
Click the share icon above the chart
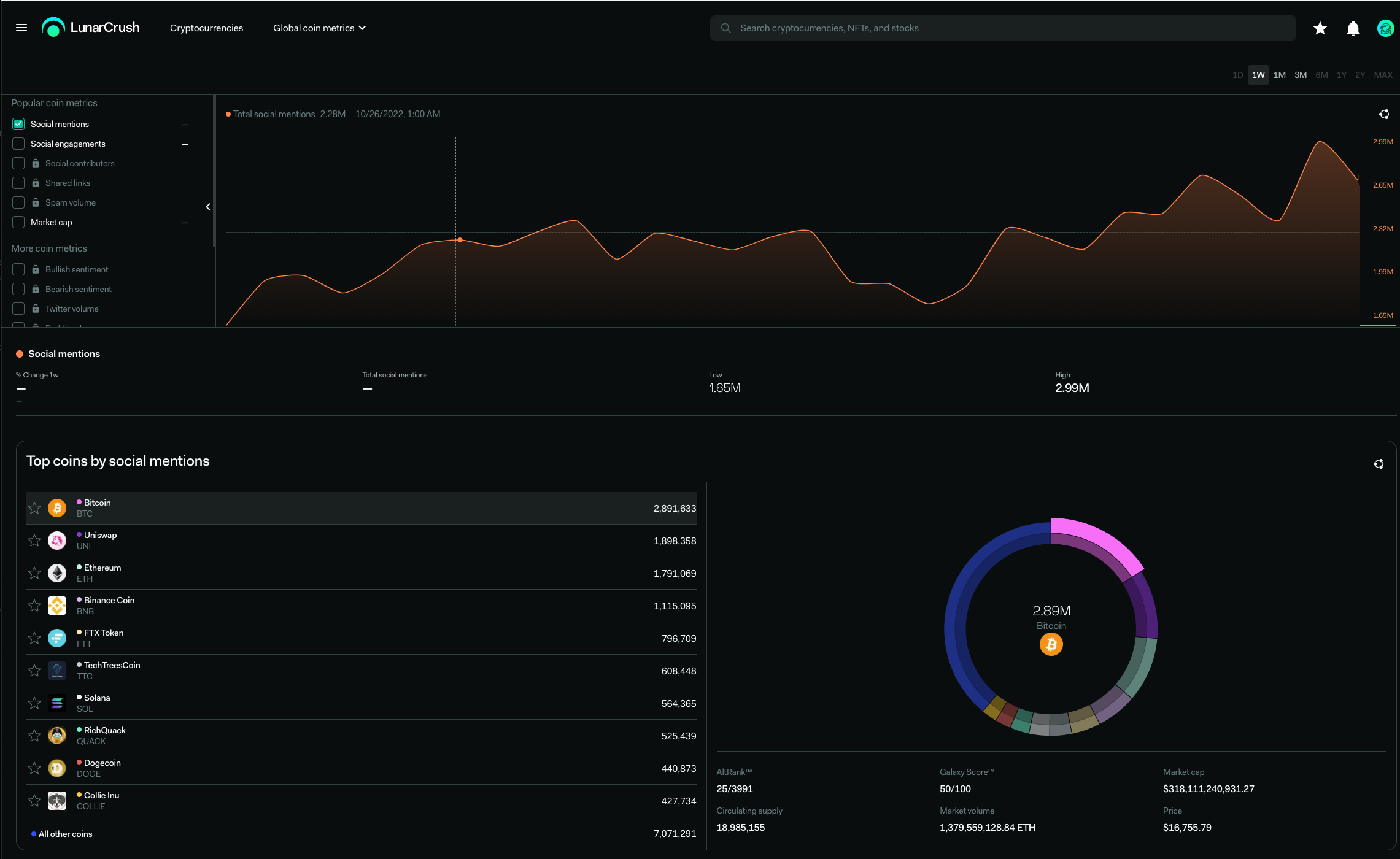click(x=1384, y=114)
